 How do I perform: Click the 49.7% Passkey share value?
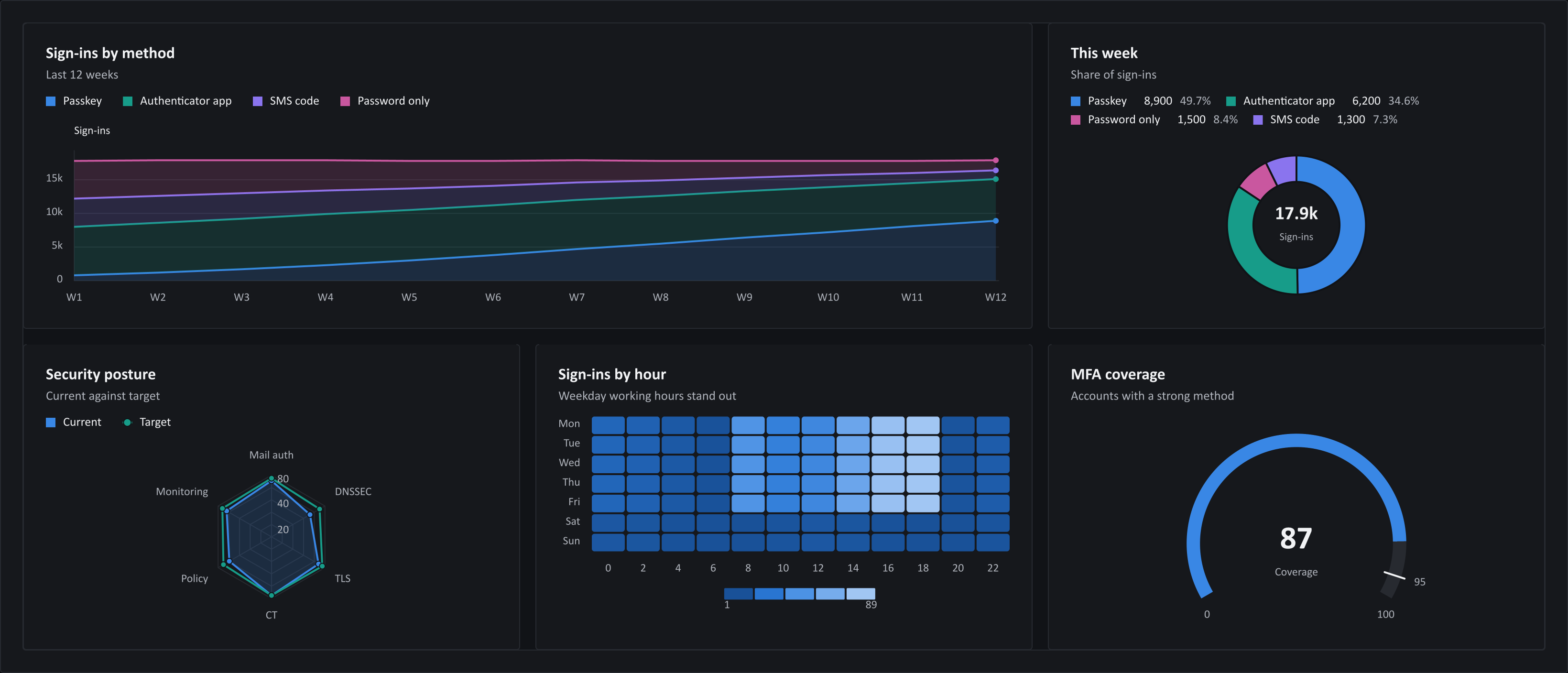pos(1195,101)
